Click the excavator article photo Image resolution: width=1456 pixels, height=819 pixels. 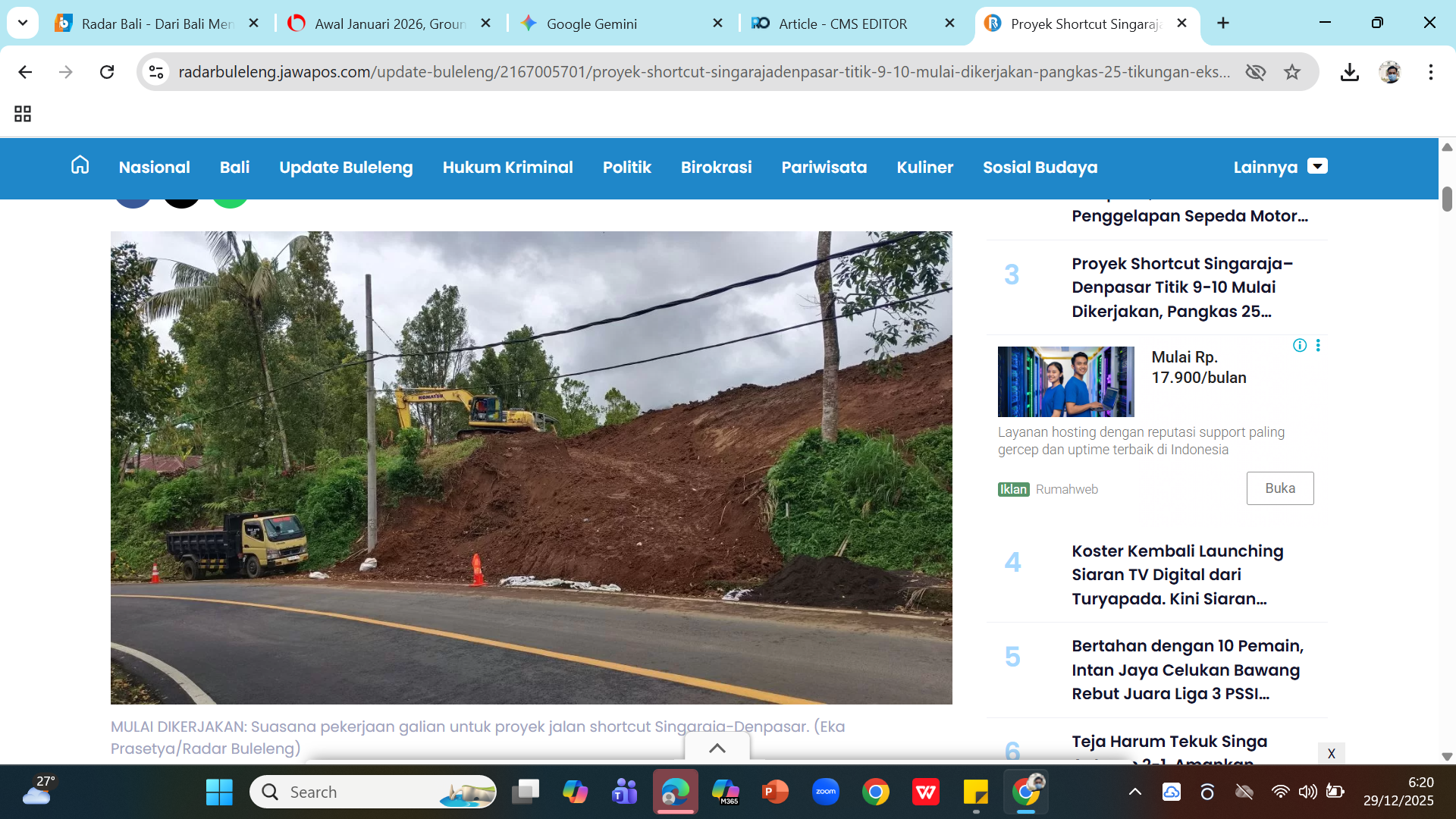coord(531,467)
